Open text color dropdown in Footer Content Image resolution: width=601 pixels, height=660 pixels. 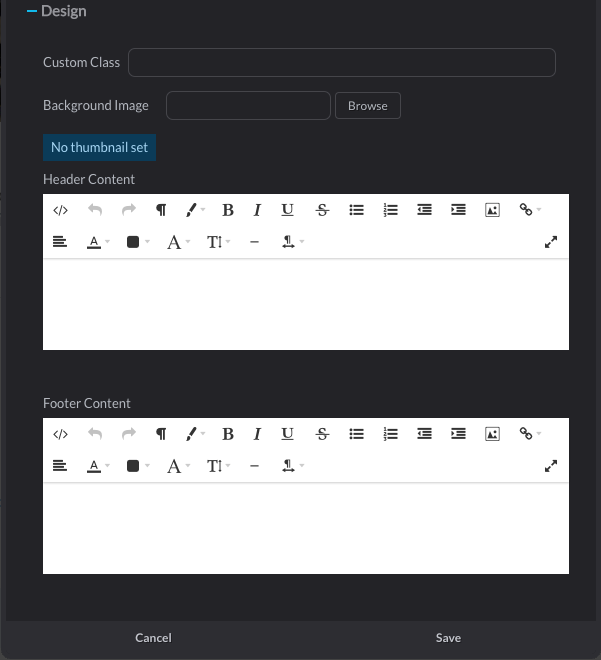point(98,466)
